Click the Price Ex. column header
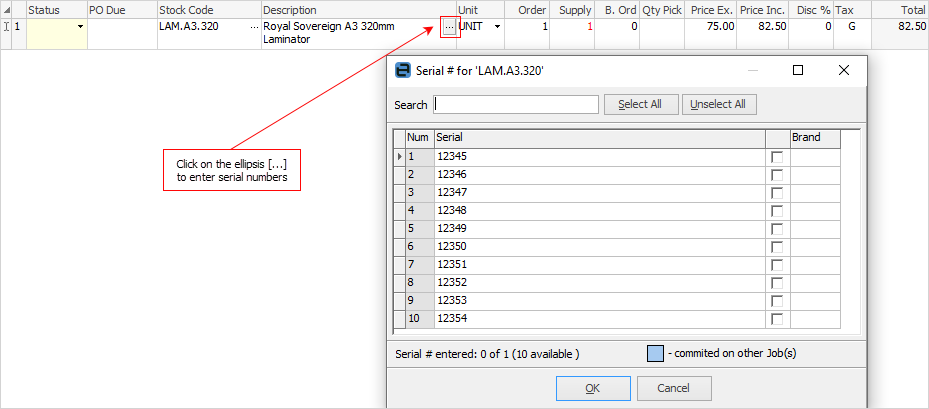929x409 pixels. (711, 10)
